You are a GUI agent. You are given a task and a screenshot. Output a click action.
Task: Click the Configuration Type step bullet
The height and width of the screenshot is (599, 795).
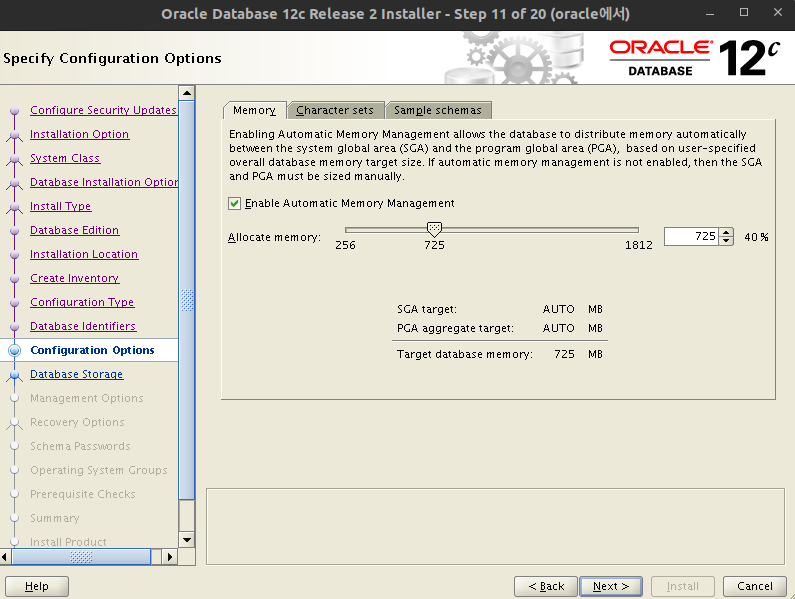pos(15,303)
